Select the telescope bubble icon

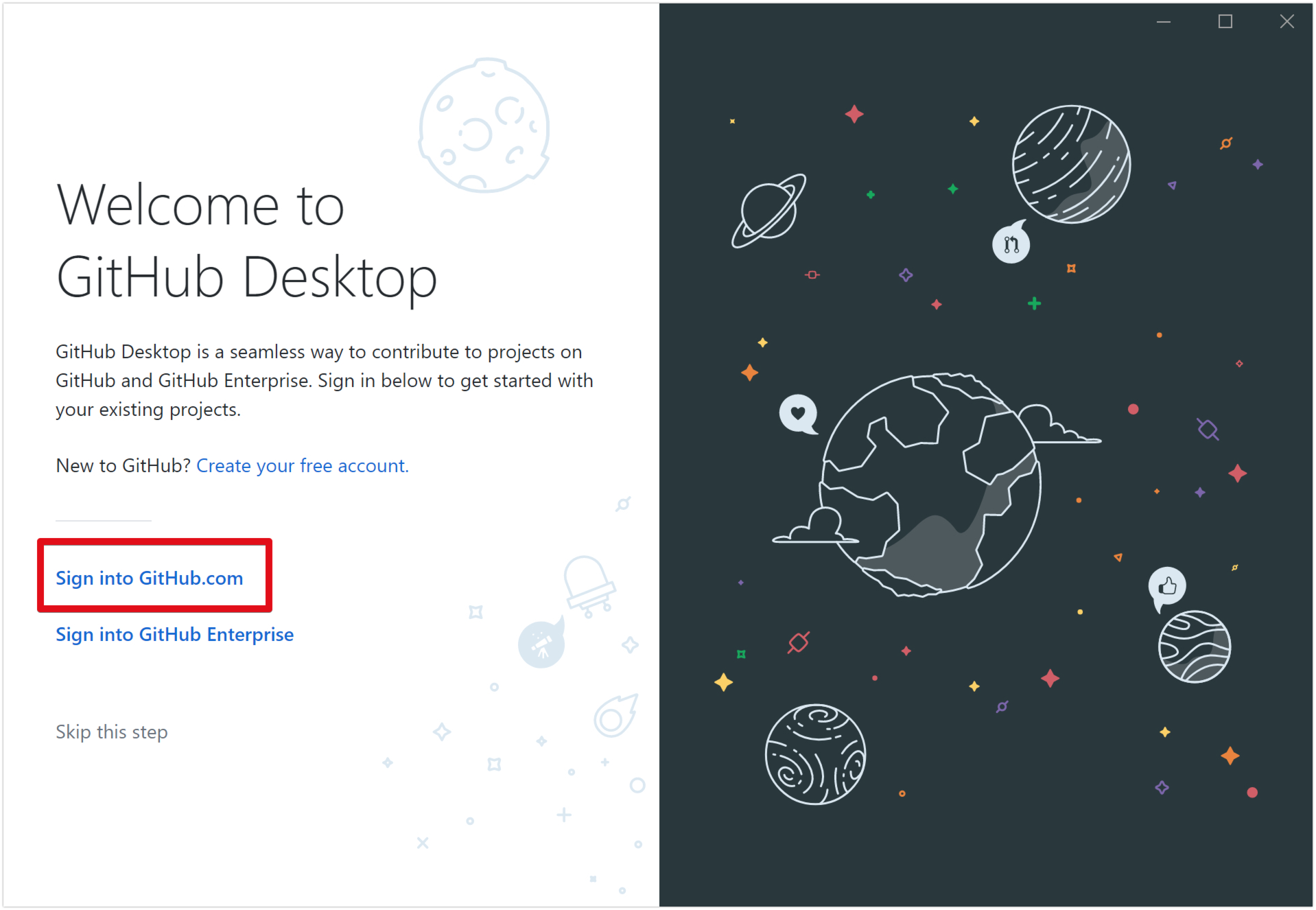(541, 644)
